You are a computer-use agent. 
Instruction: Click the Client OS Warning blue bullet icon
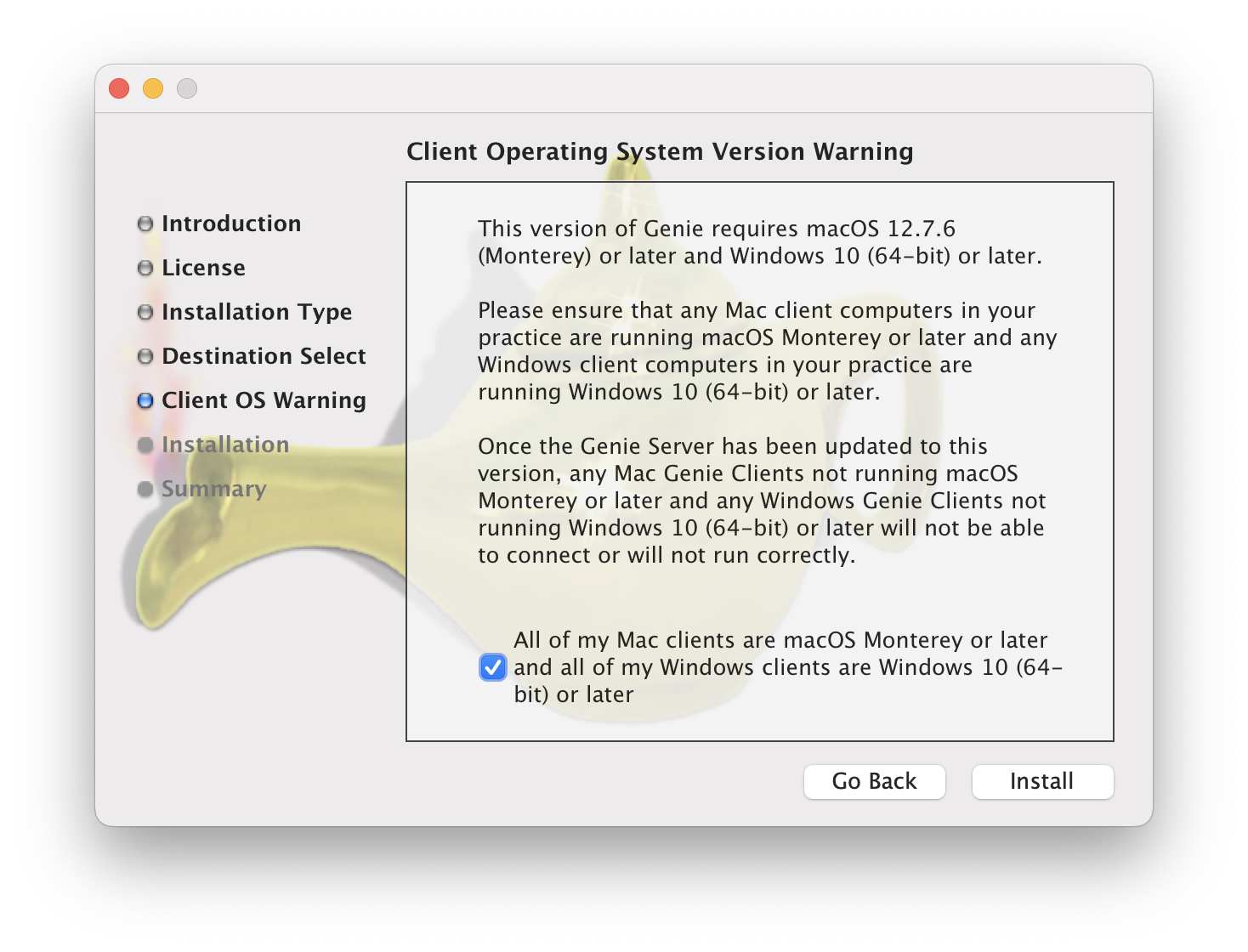pos(145,399)
